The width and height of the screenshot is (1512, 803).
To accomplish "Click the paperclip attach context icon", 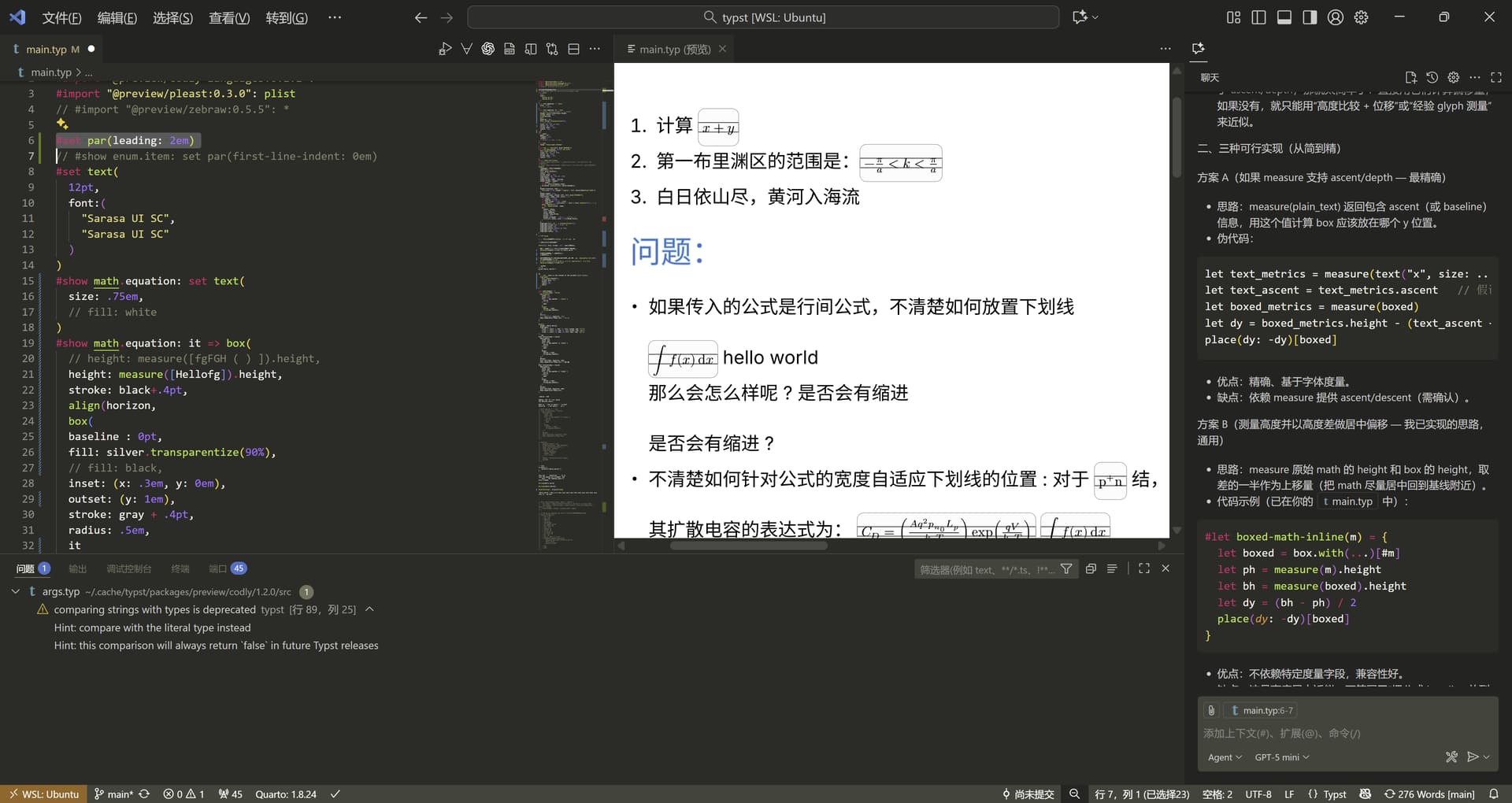I will pos(1211,710).
